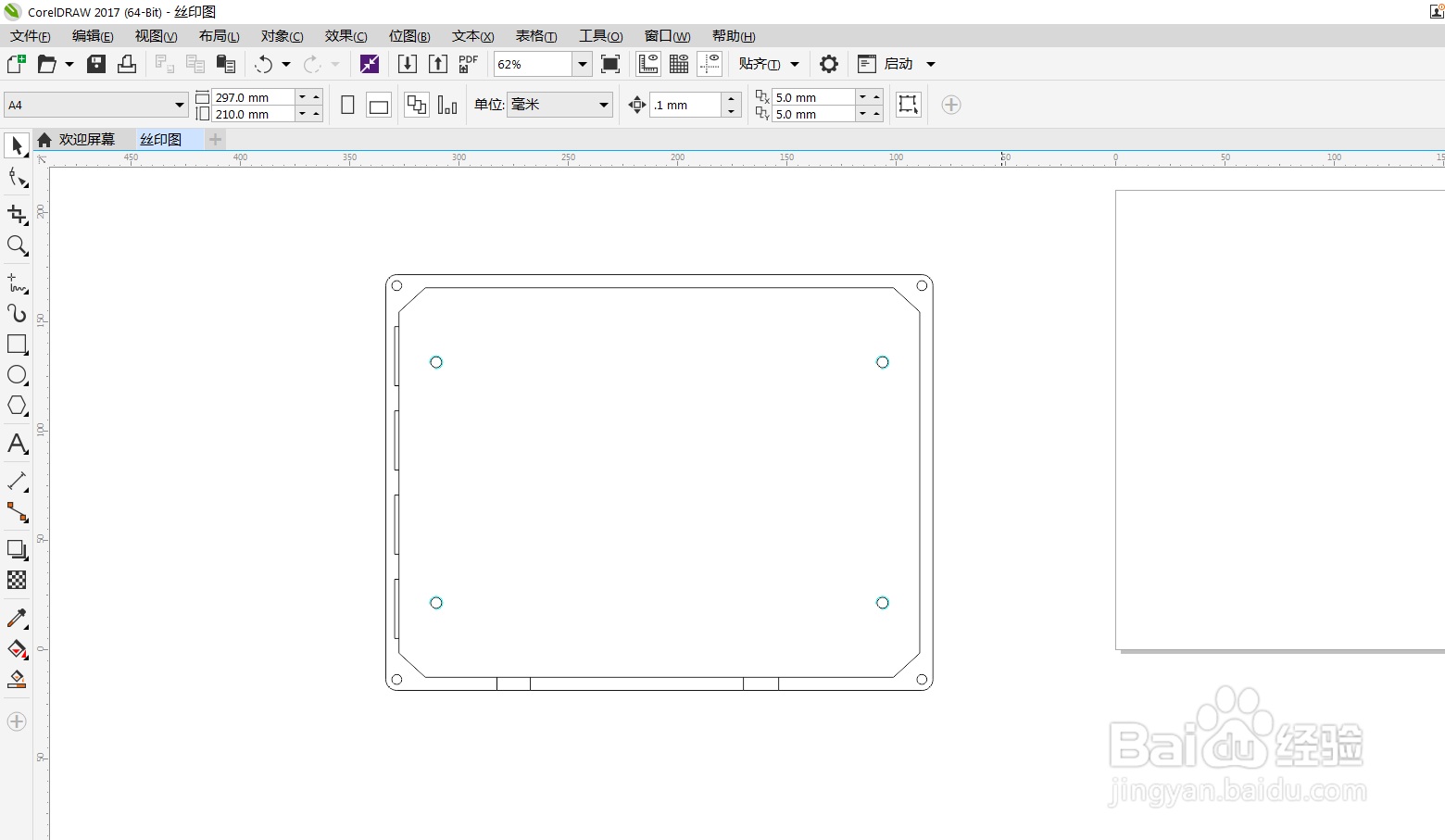Toggle Treat as filled option
This screenshot has width=1445, height=840.
point(909,105)
